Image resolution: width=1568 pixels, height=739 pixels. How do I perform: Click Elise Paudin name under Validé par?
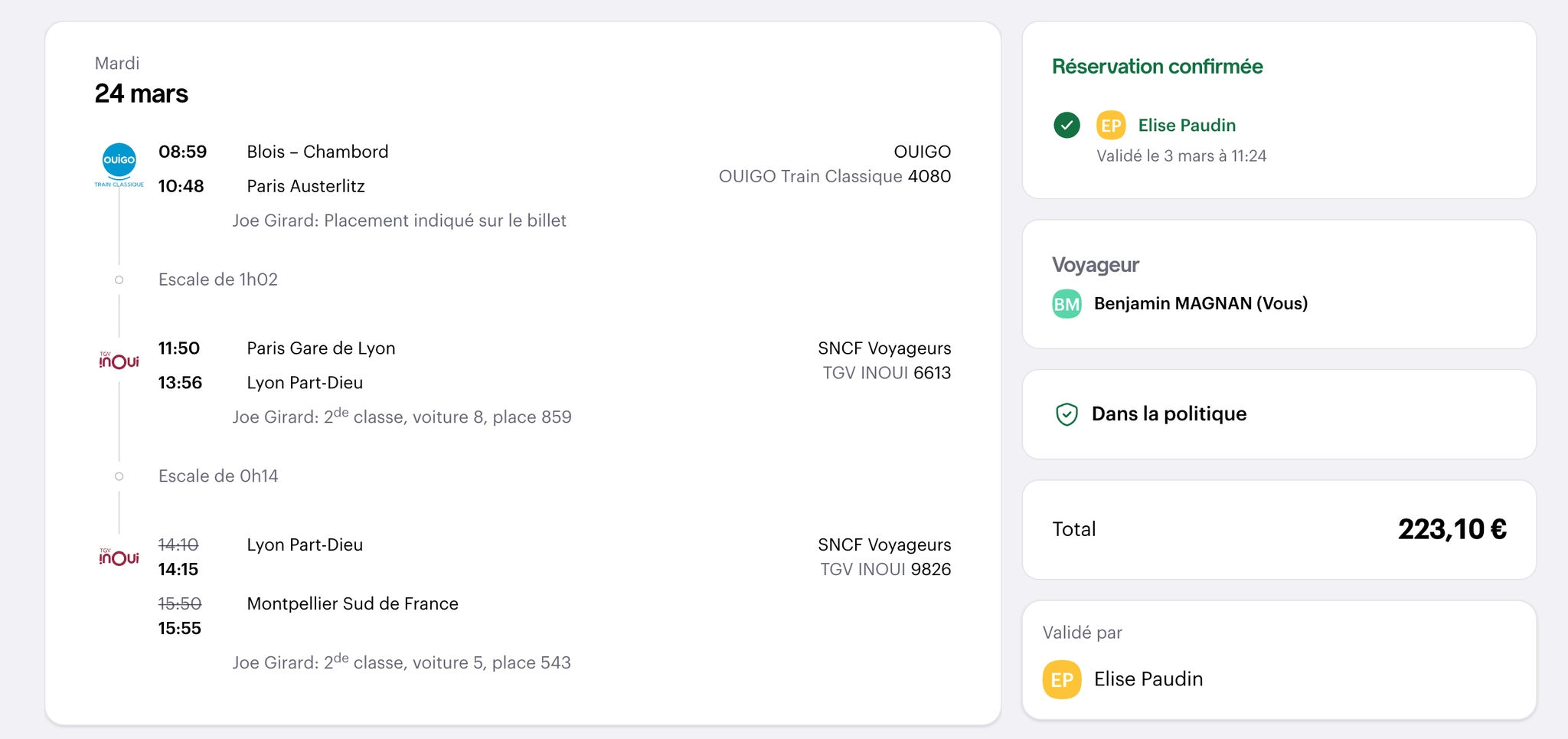[x=1148, y=679]
